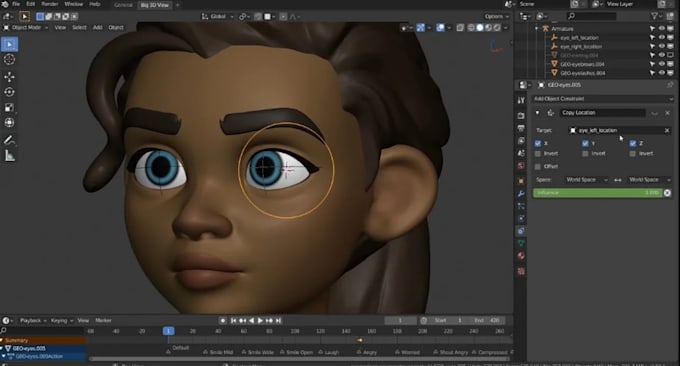
Task: Click the Blender logo menu
Action: [x=5, y=4]
